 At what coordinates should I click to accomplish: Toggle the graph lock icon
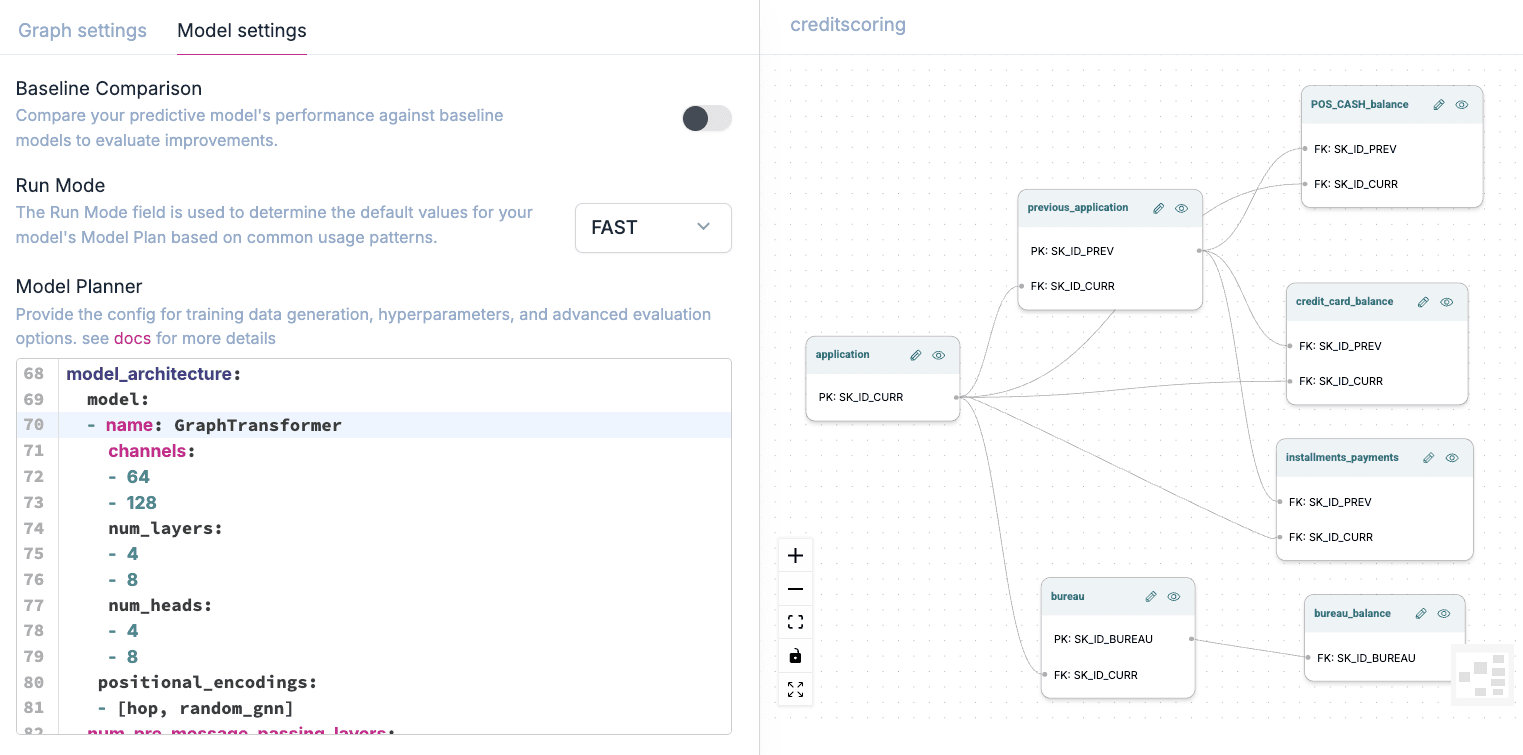click(x=795, y=656)
